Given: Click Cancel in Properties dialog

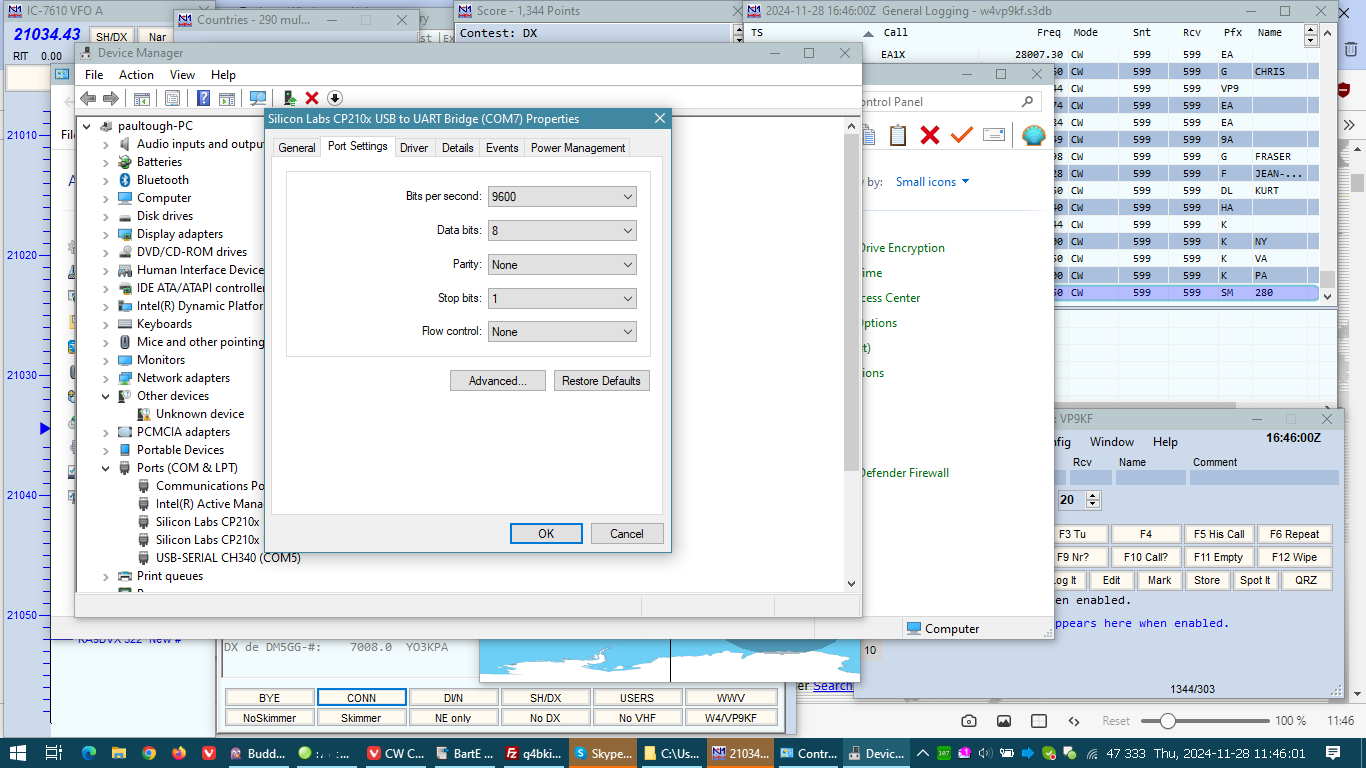Looking at the screenshot, I should tap(627, 534).
